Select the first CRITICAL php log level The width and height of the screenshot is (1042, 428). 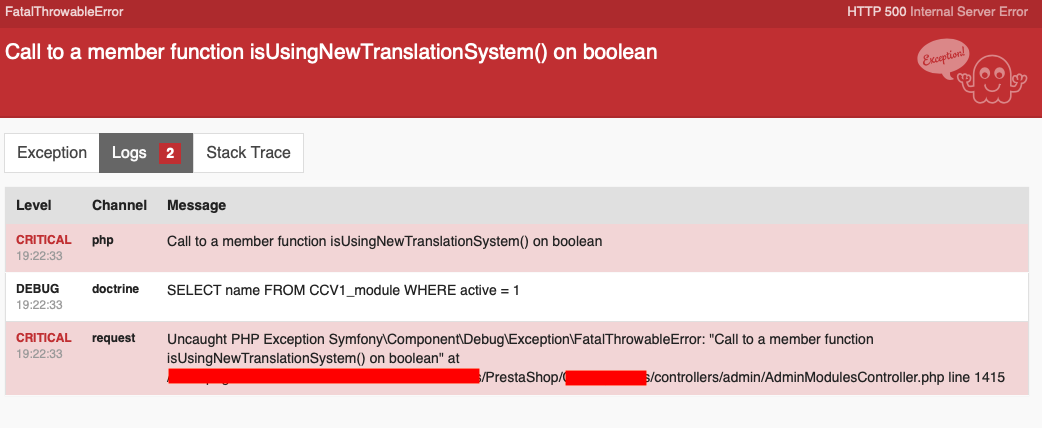click(x=44, y=240)
